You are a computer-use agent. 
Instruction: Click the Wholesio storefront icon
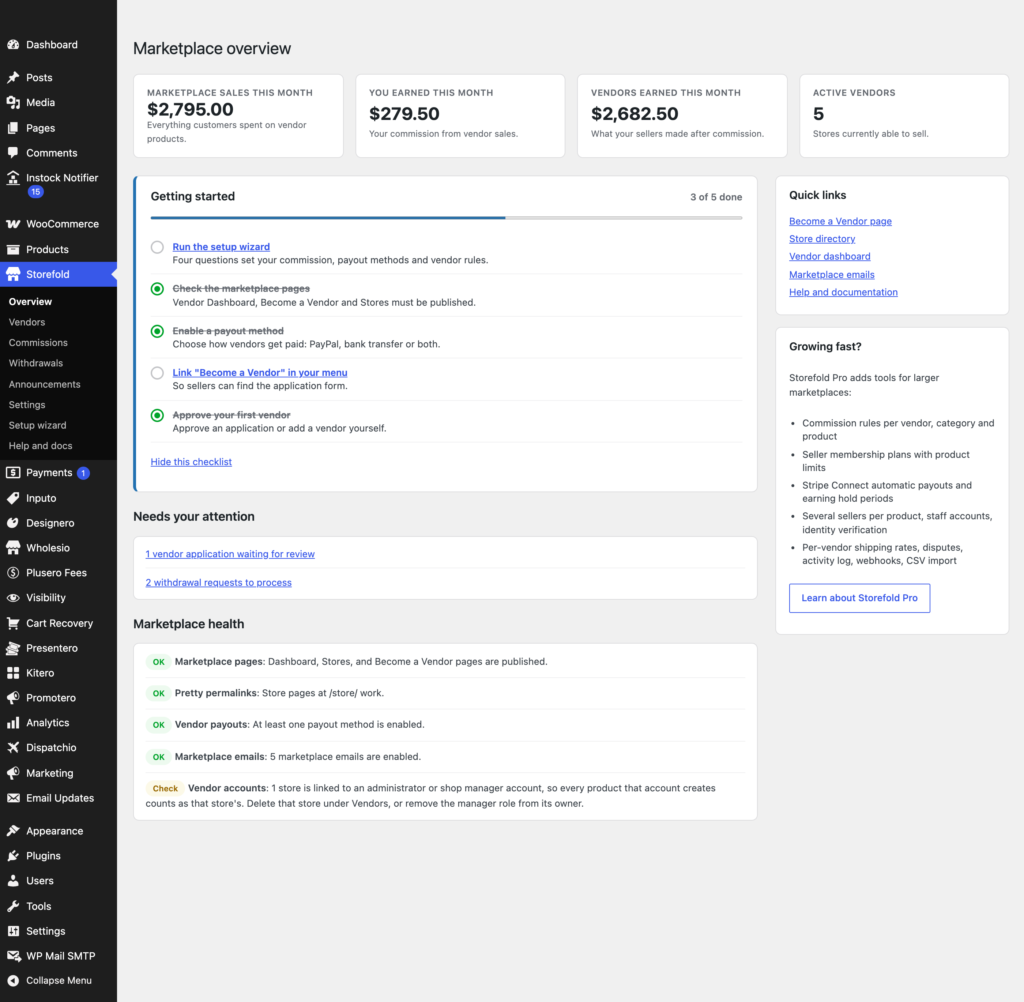point(13,548)
